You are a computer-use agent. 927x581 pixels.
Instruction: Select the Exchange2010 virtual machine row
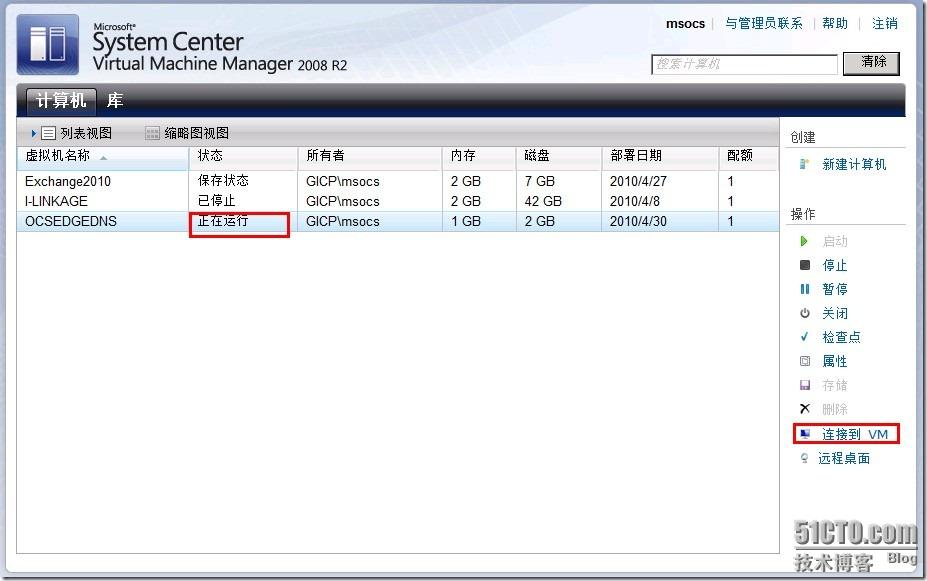pyautogui.click(x=397, y=181)
